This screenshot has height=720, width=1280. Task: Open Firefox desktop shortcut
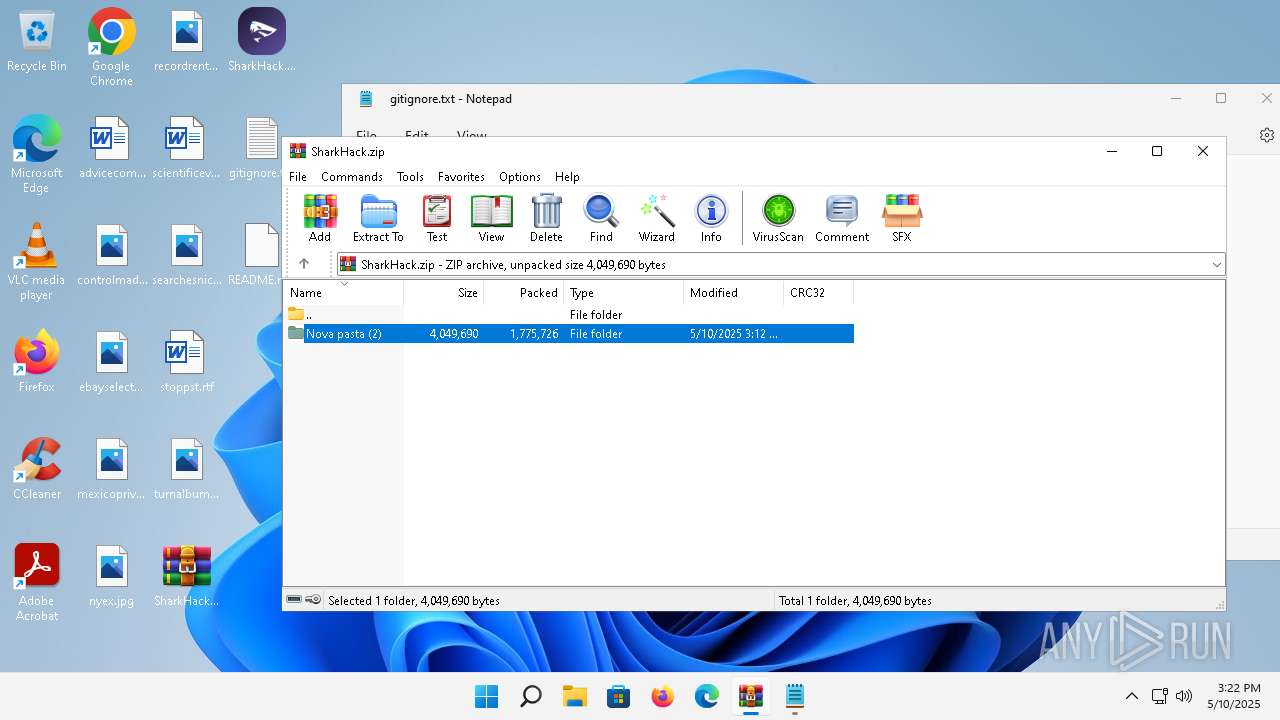(37, 361)
